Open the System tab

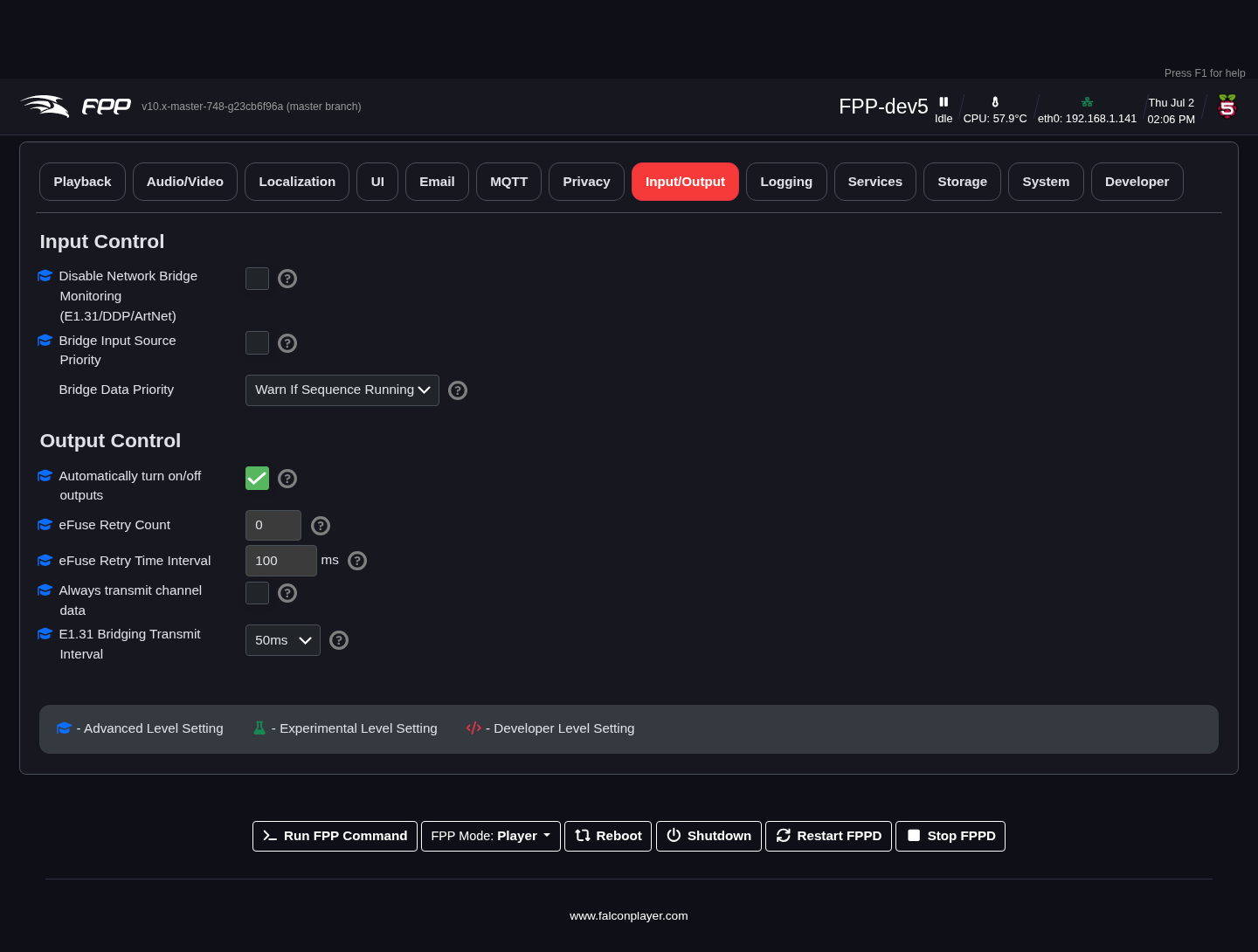(x=1046, y=182)
